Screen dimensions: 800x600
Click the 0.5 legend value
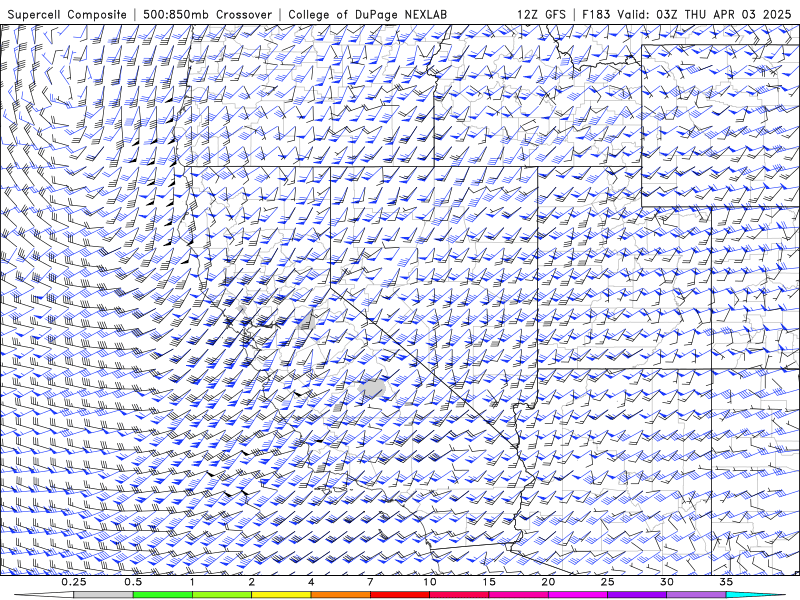click(x=133, y=582)
